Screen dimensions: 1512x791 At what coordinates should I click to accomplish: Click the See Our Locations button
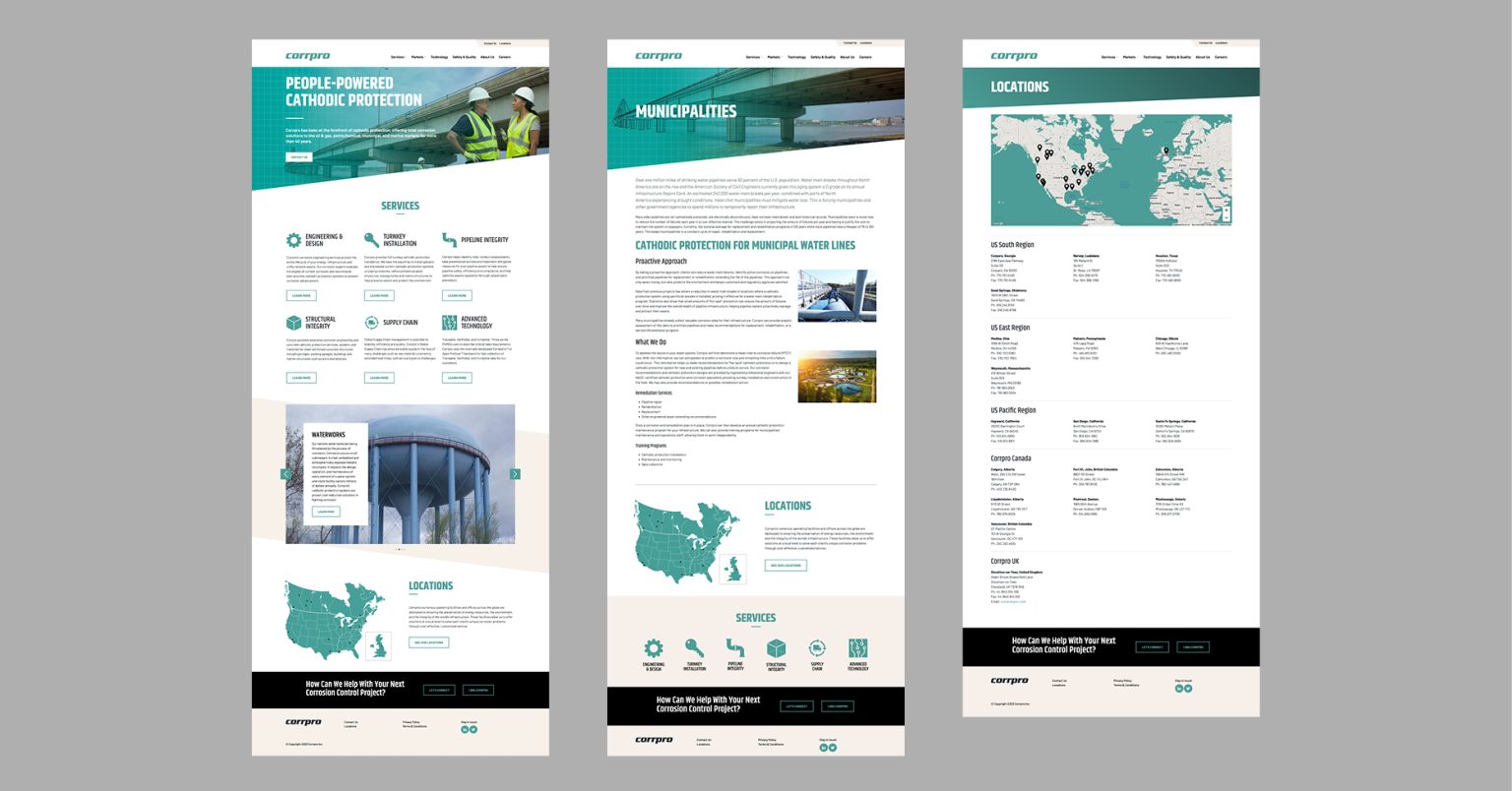coord(429,642)
